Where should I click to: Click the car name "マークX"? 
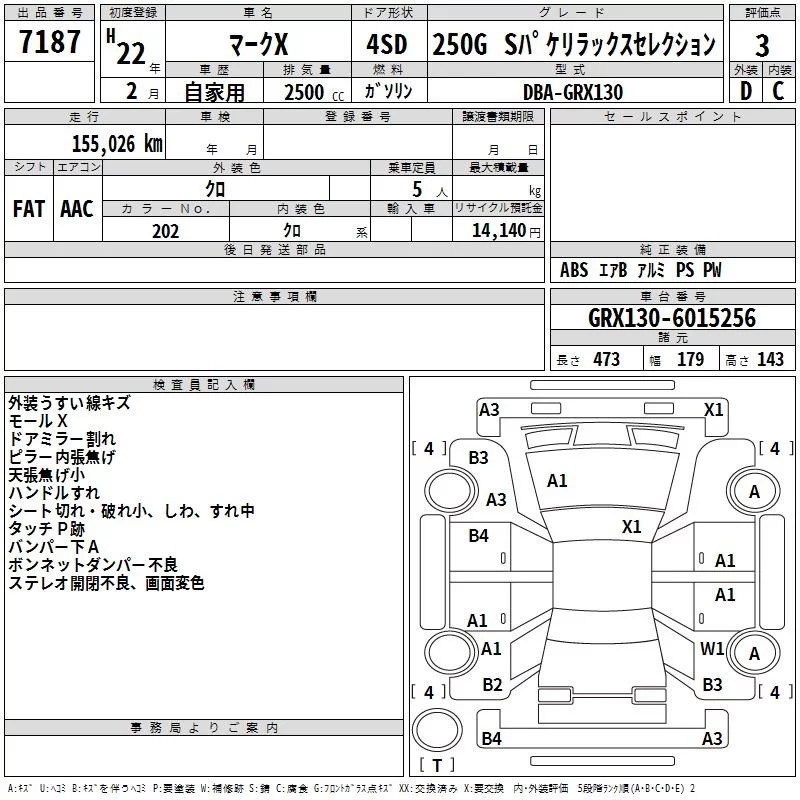258,44
